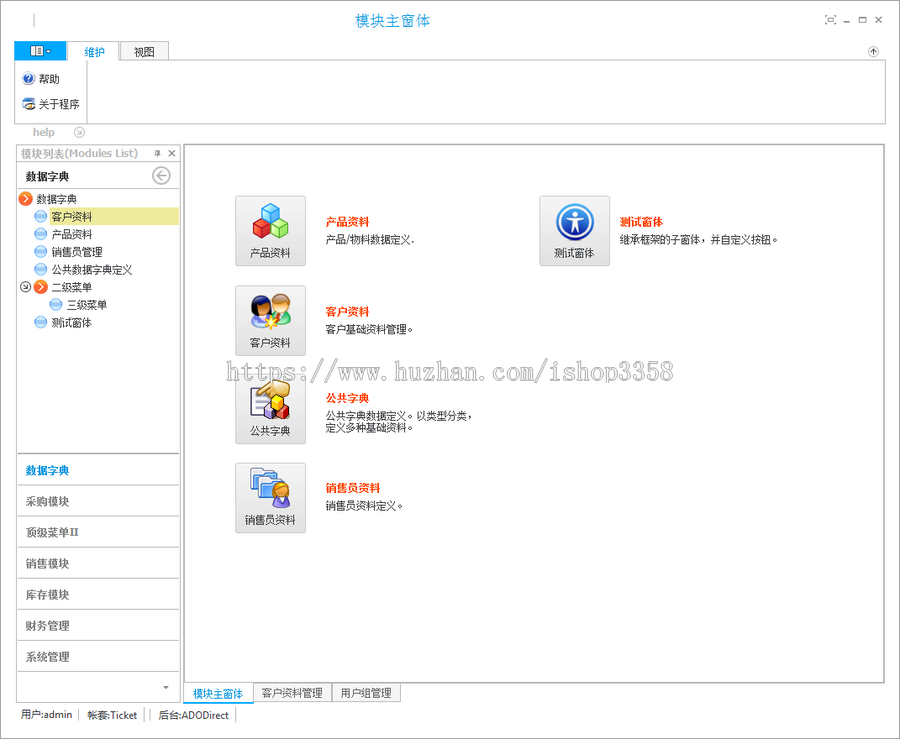Click blue bullet icon of 公共数据字典定义

(x=41, y=269)
